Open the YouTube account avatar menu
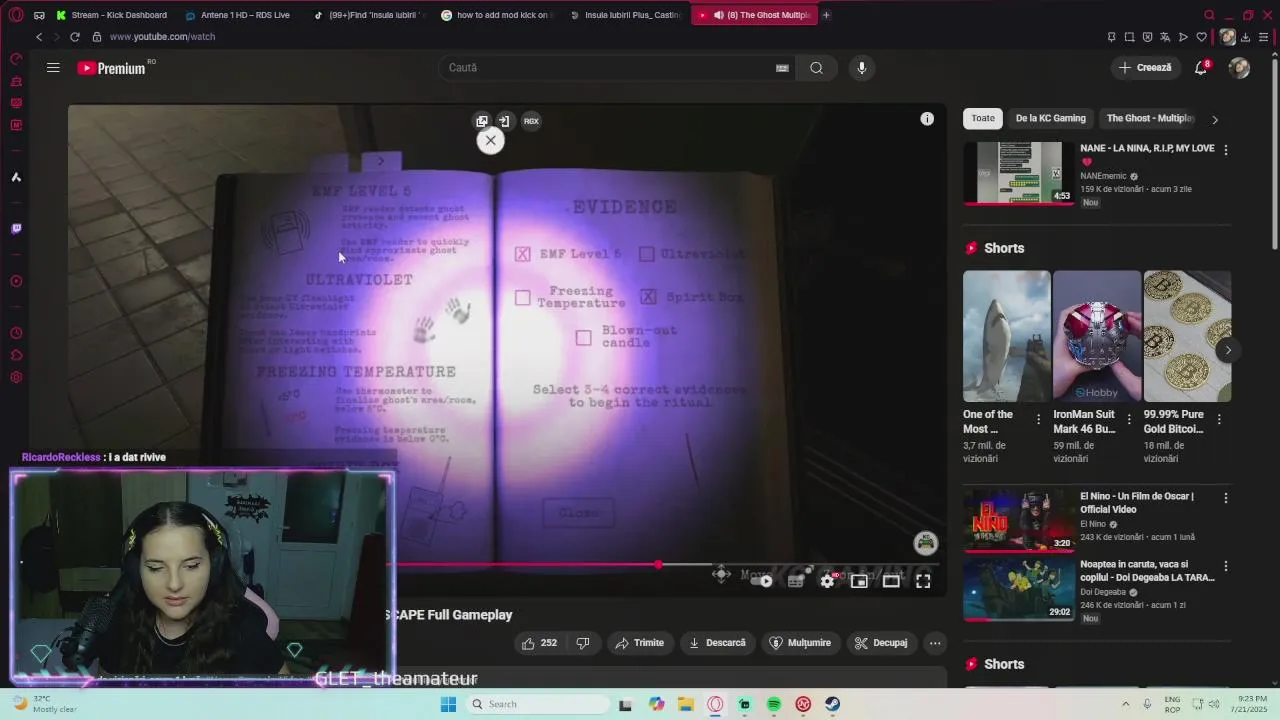The image size is (1280, 720). [1239, 68]
